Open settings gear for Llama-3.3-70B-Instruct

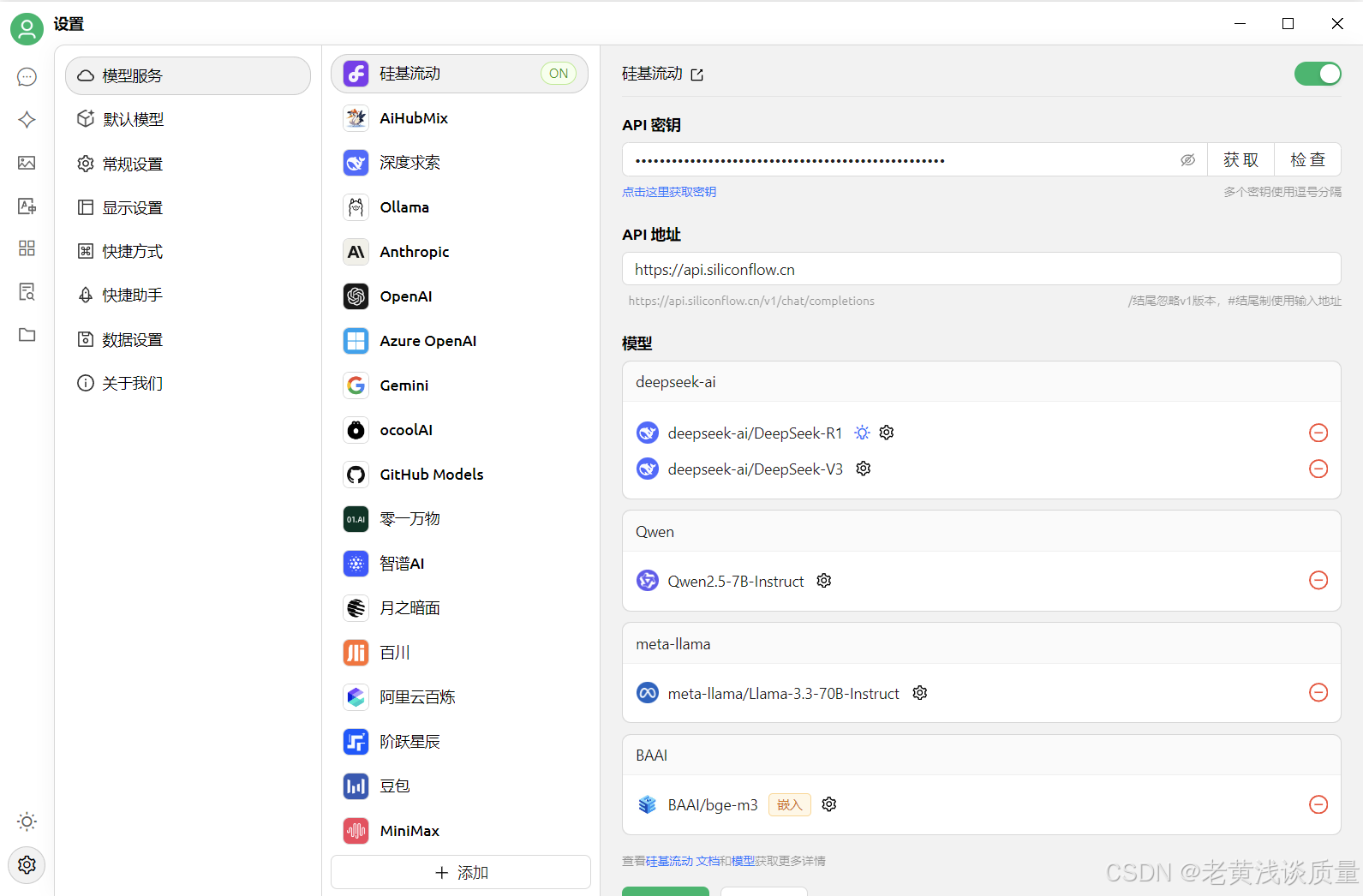pos(920,693)
